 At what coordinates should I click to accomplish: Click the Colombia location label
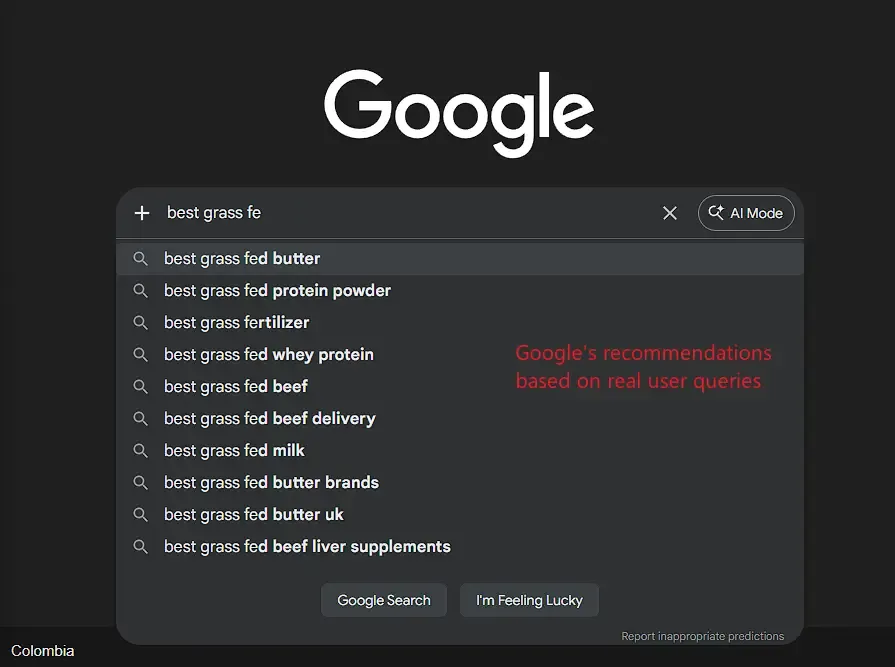coord(43,650)
